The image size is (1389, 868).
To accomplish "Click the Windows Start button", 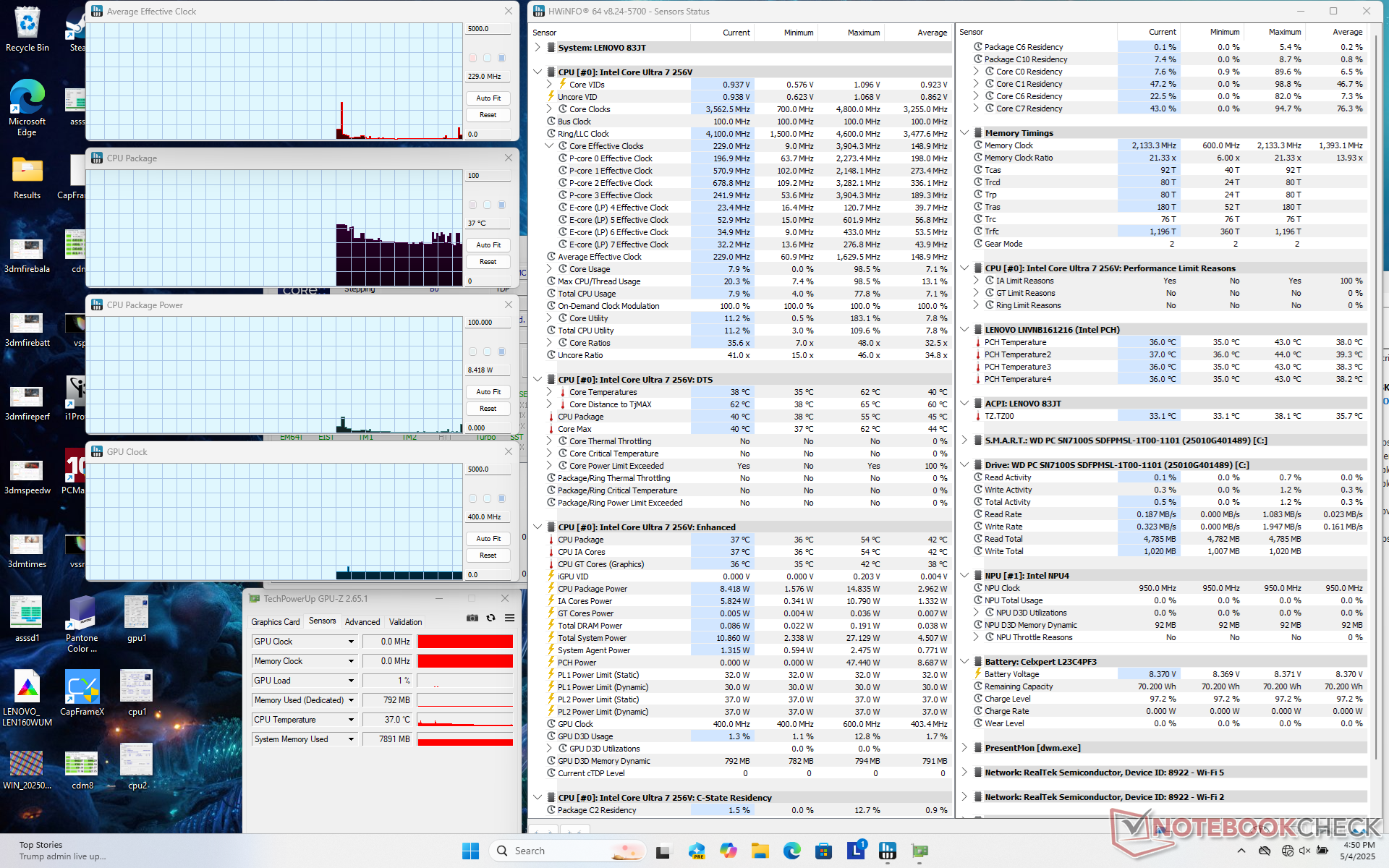I will [470, 851].
